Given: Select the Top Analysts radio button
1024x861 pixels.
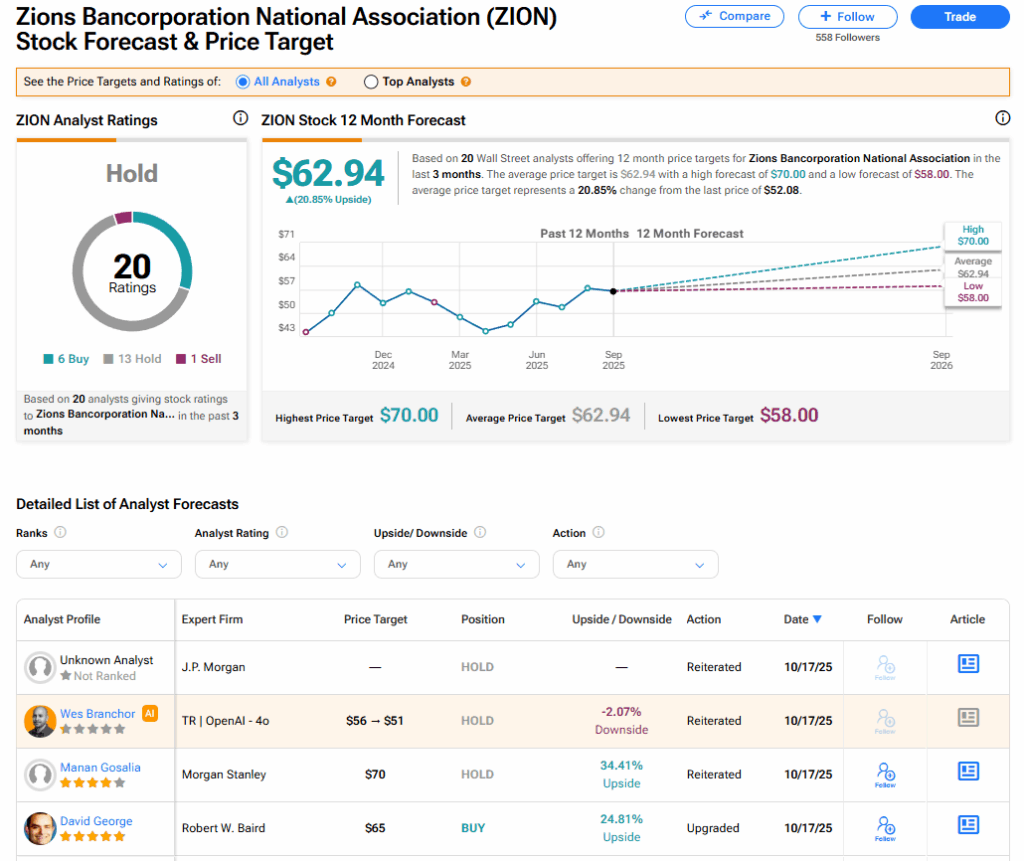Looking at the screenshot, I should [371, 82].
